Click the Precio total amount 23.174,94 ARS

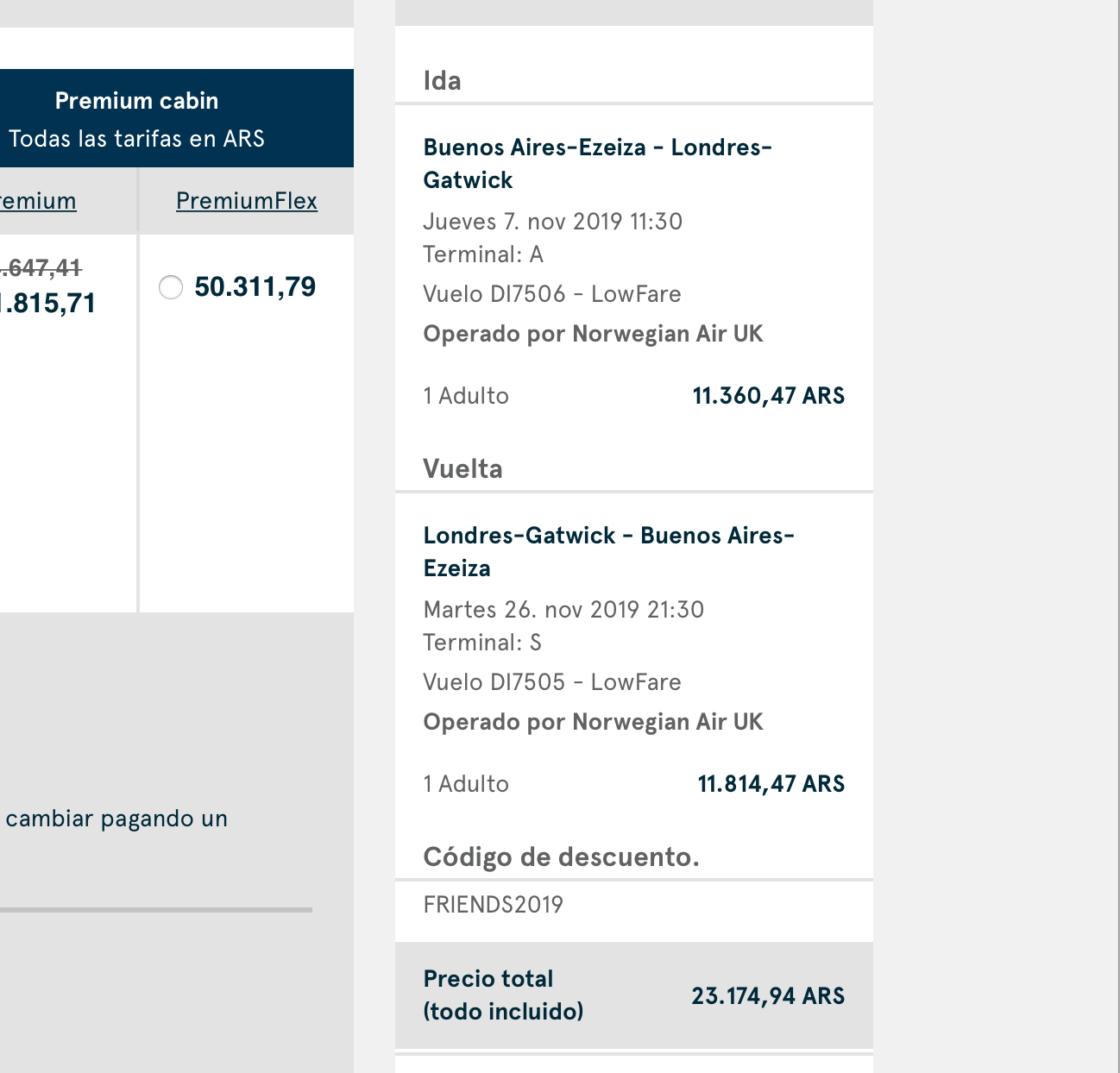click(768, 996)
